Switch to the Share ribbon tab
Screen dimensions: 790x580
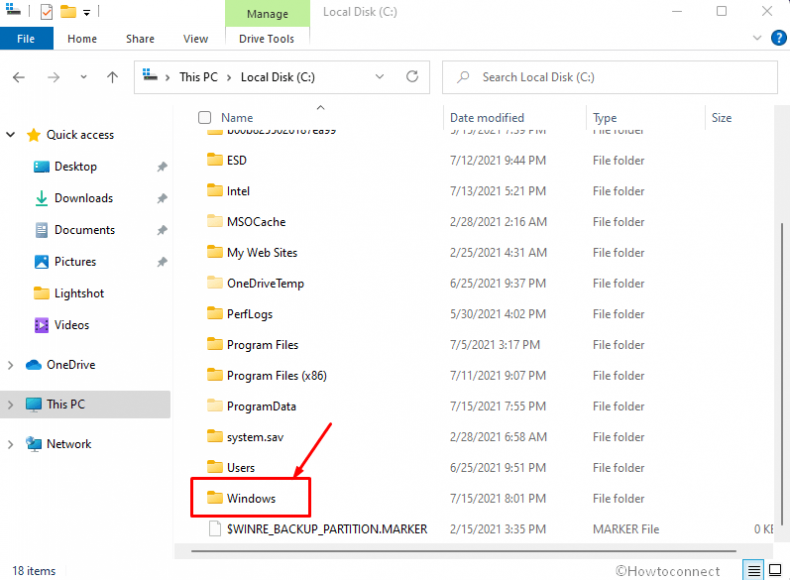pyautogui.click(x=140, y=39)
